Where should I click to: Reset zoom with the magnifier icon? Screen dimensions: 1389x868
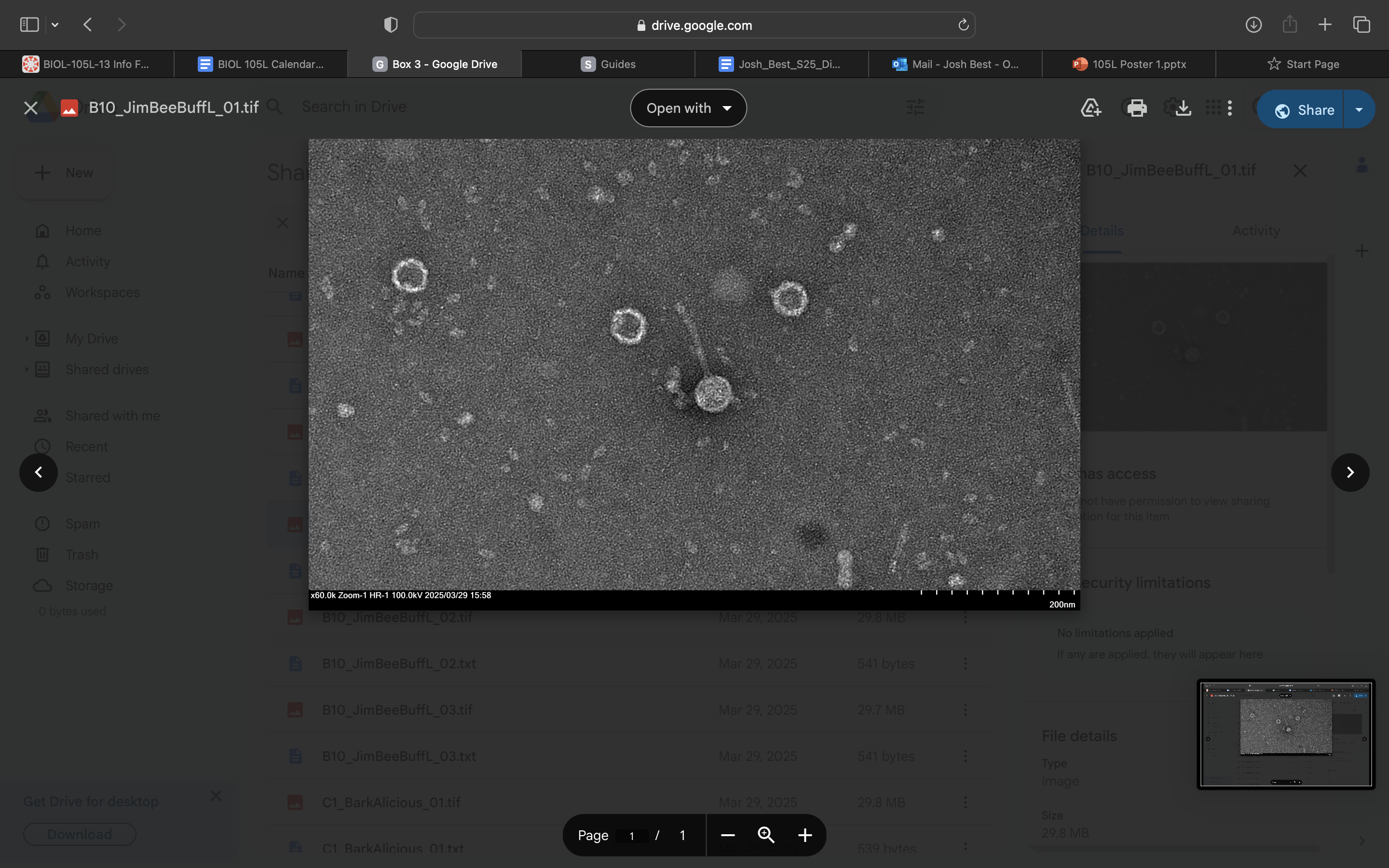766,835
